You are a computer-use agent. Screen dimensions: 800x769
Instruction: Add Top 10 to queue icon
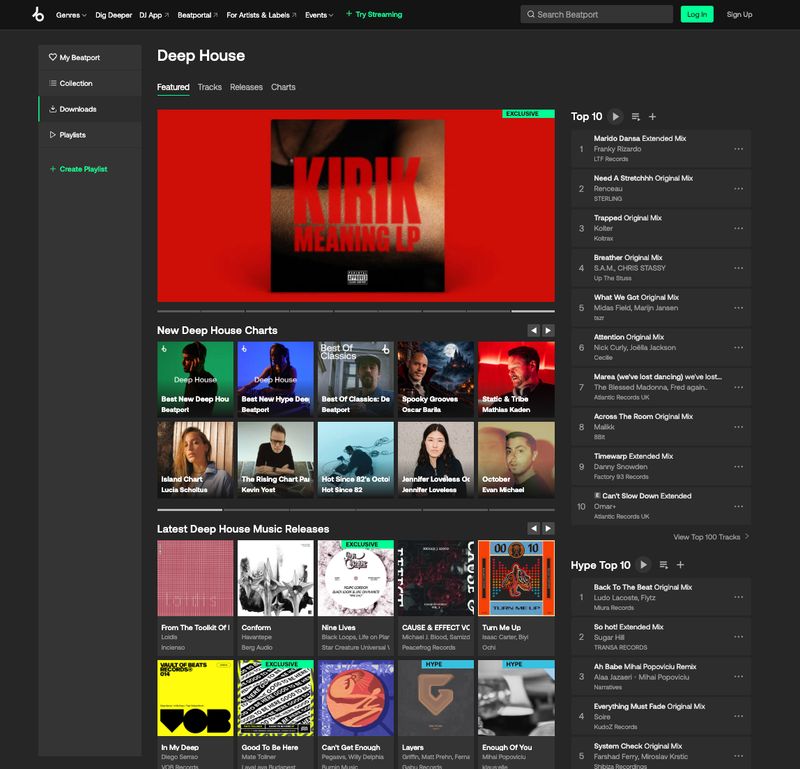click(635, 117)
